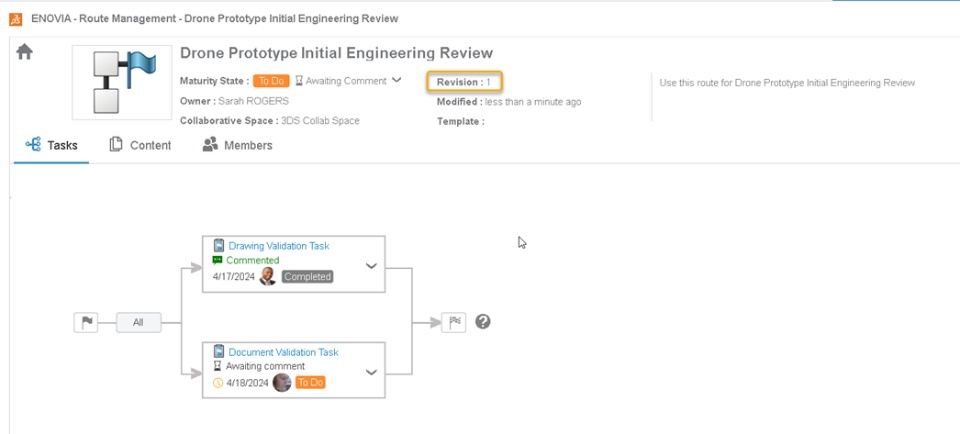Click the help question mark icon

tap(483, 322)
